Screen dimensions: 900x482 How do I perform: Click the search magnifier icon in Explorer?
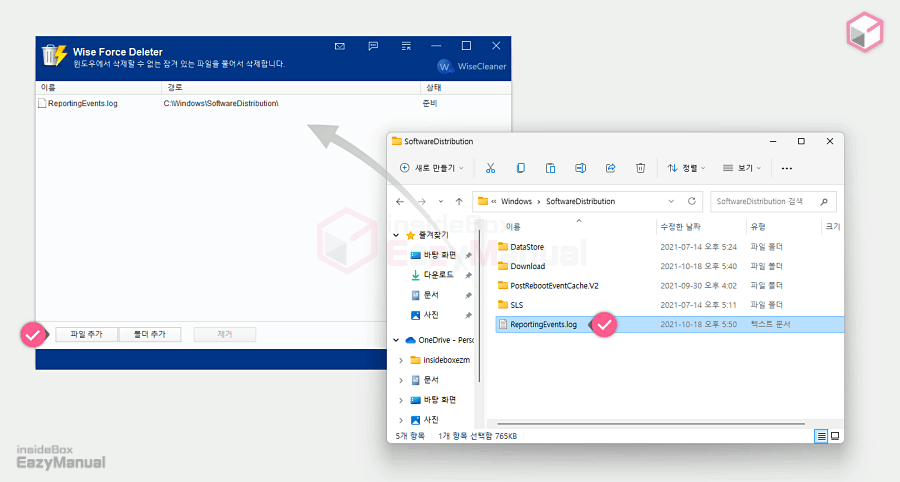tap(824, 201)
